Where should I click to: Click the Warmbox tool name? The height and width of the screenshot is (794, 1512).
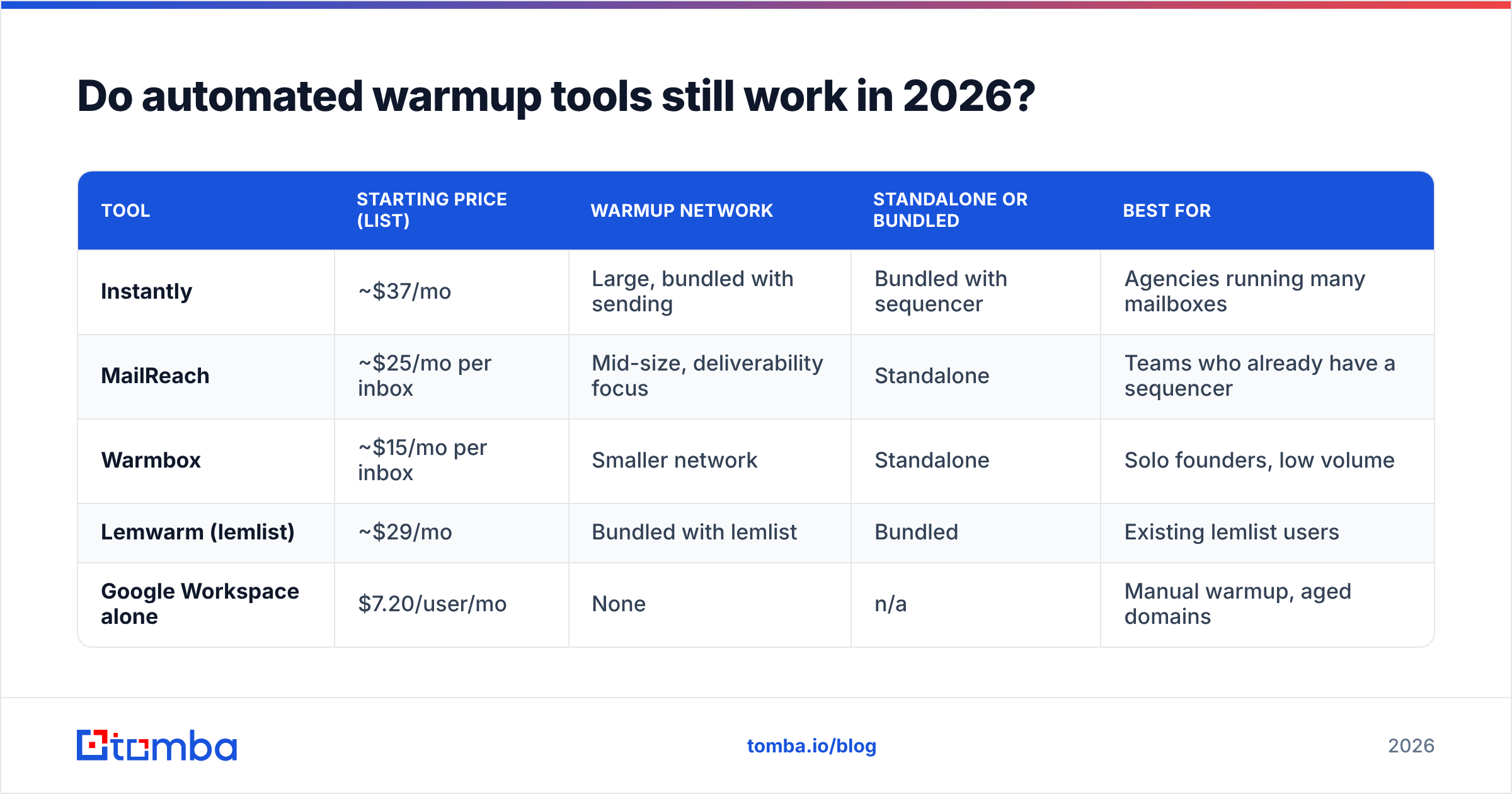tap(151, 460)
